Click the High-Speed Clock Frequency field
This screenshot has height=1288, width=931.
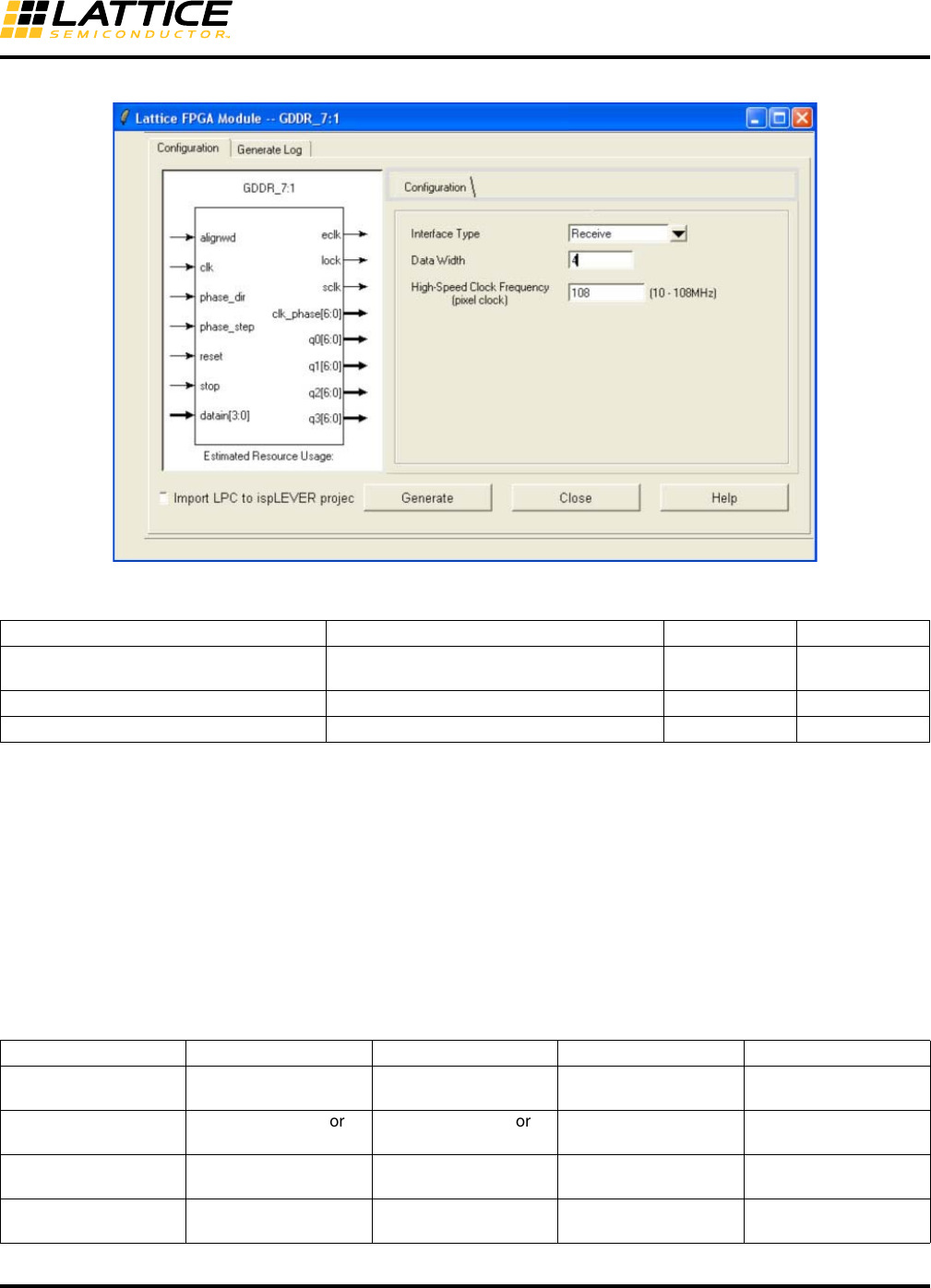click(605, 292)
